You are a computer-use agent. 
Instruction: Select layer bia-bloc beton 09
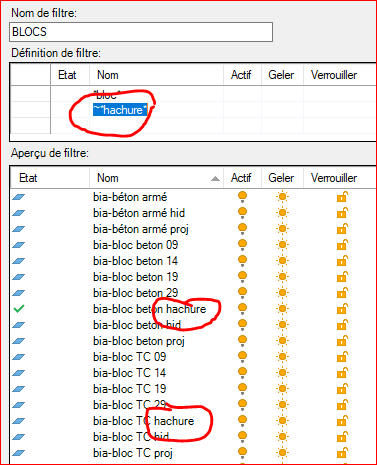(x=136, y=245)
